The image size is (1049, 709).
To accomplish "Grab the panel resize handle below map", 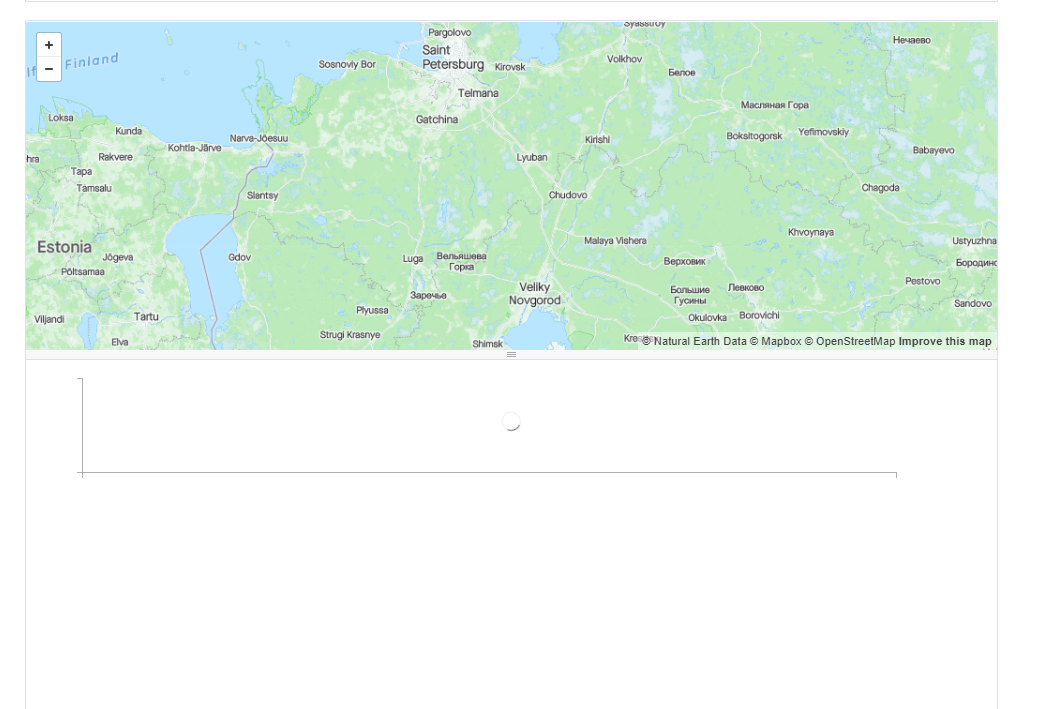I will 511,354.
